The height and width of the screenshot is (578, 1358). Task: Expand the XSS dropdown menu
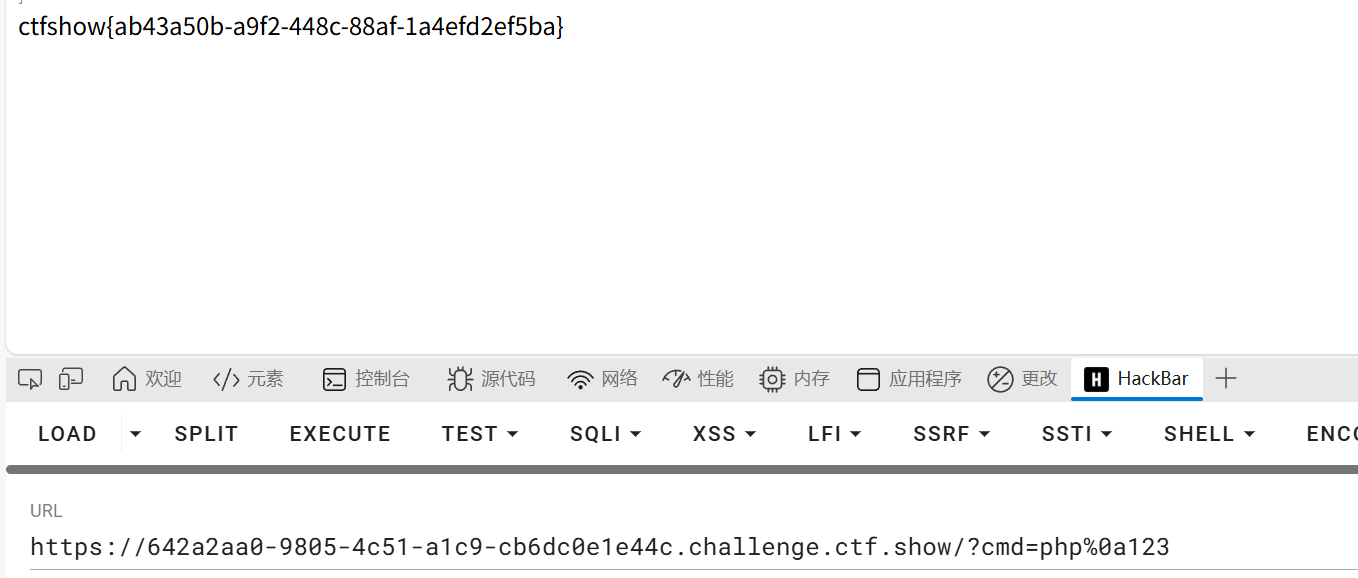[x=725, y=434]
